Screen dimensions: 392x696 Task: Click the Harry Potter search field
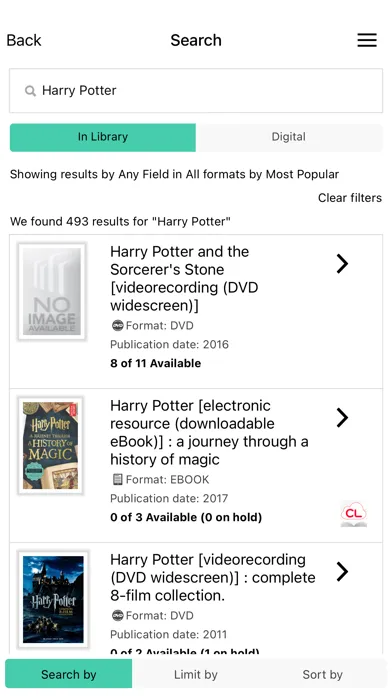pyautogui.click(x=196, y=91)
